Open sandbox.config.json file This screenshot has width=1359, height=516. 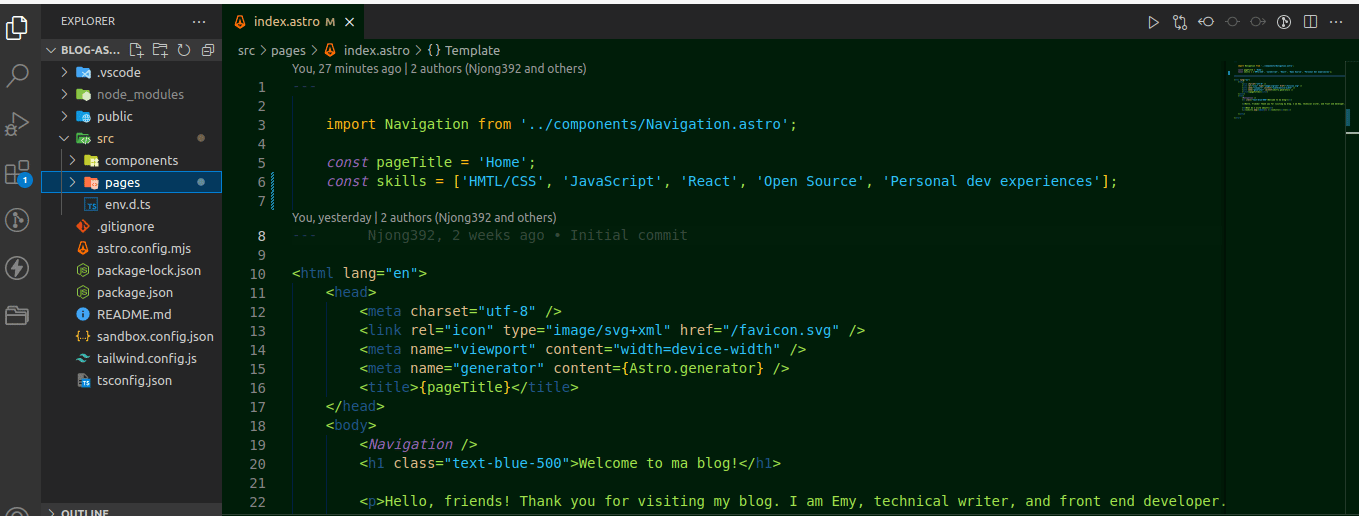pyautogui.click(x=155, y=336)
